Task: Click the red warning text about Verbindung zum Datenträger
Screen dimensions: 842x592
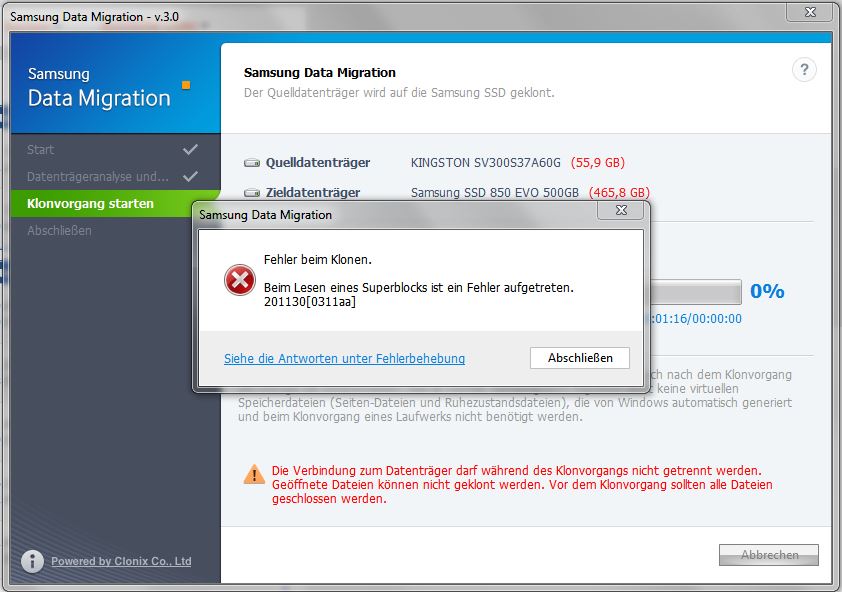Action: click(522, 485)
